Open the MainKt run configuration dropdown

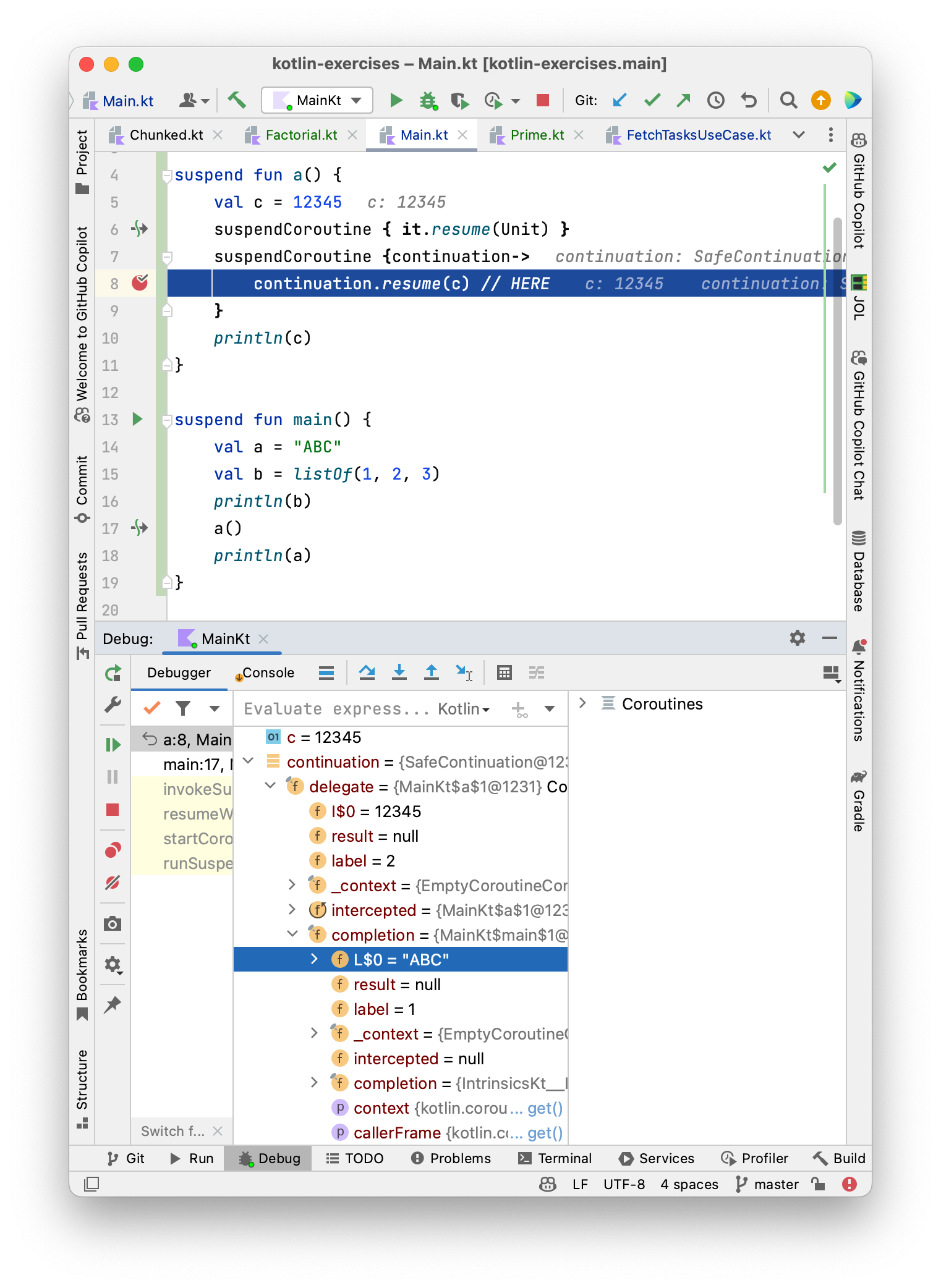point(317,100)
